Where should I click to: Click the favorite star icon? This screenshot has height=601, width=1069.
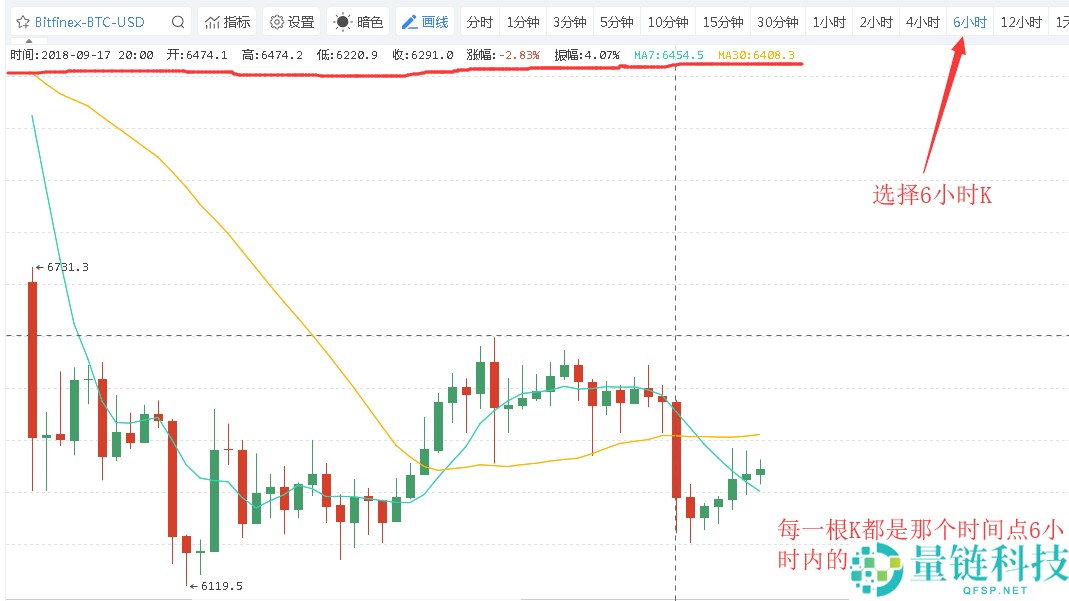[x=22, y=22]
